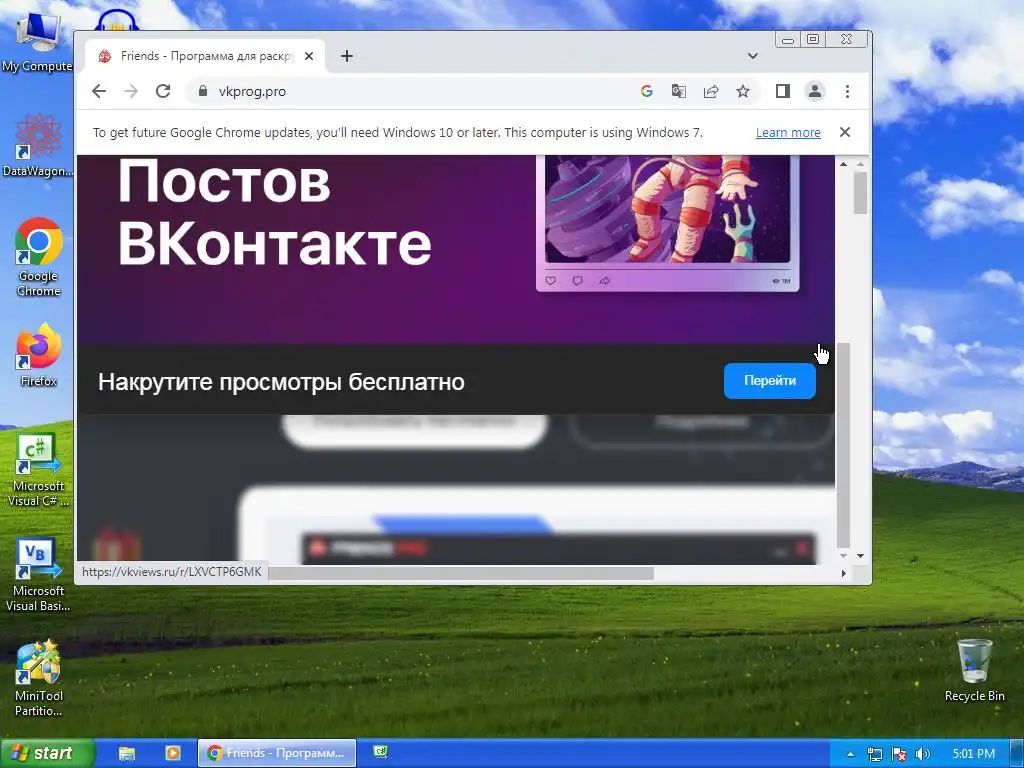Open the Start menu
The image size is (1024, 768).
tap(48, 753)
